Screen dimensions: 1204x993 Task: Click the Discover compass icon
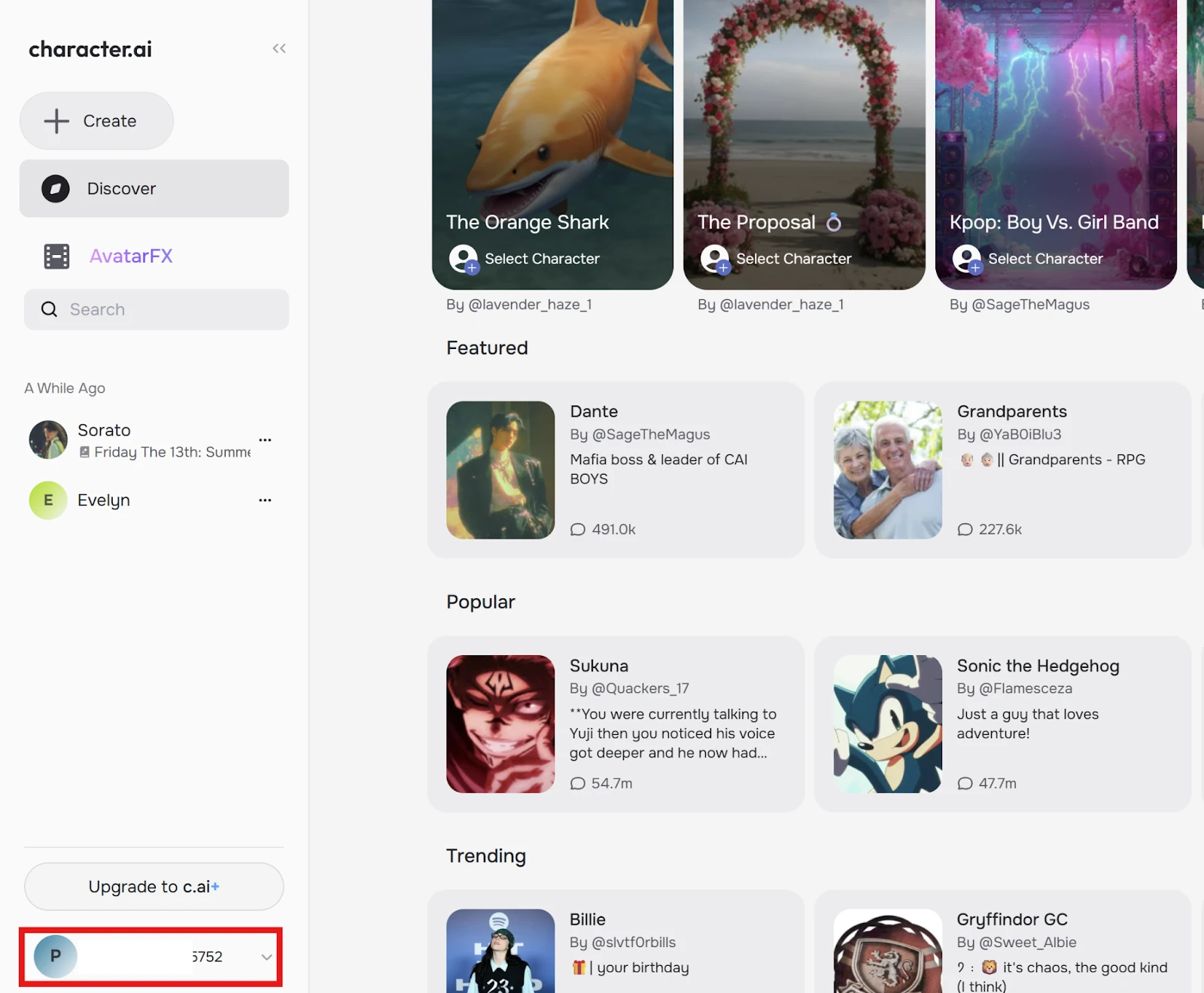click(x=56, y=189)
